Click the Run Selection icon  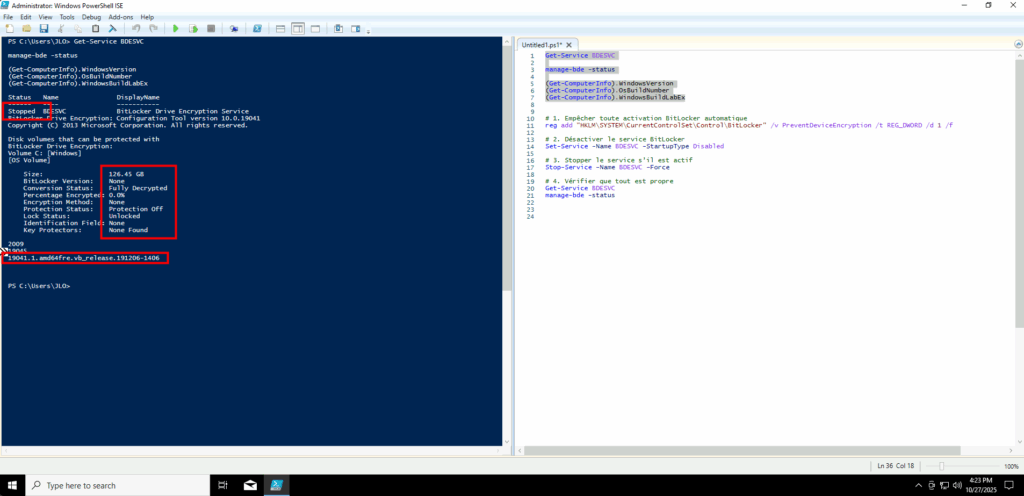point(193,28)
